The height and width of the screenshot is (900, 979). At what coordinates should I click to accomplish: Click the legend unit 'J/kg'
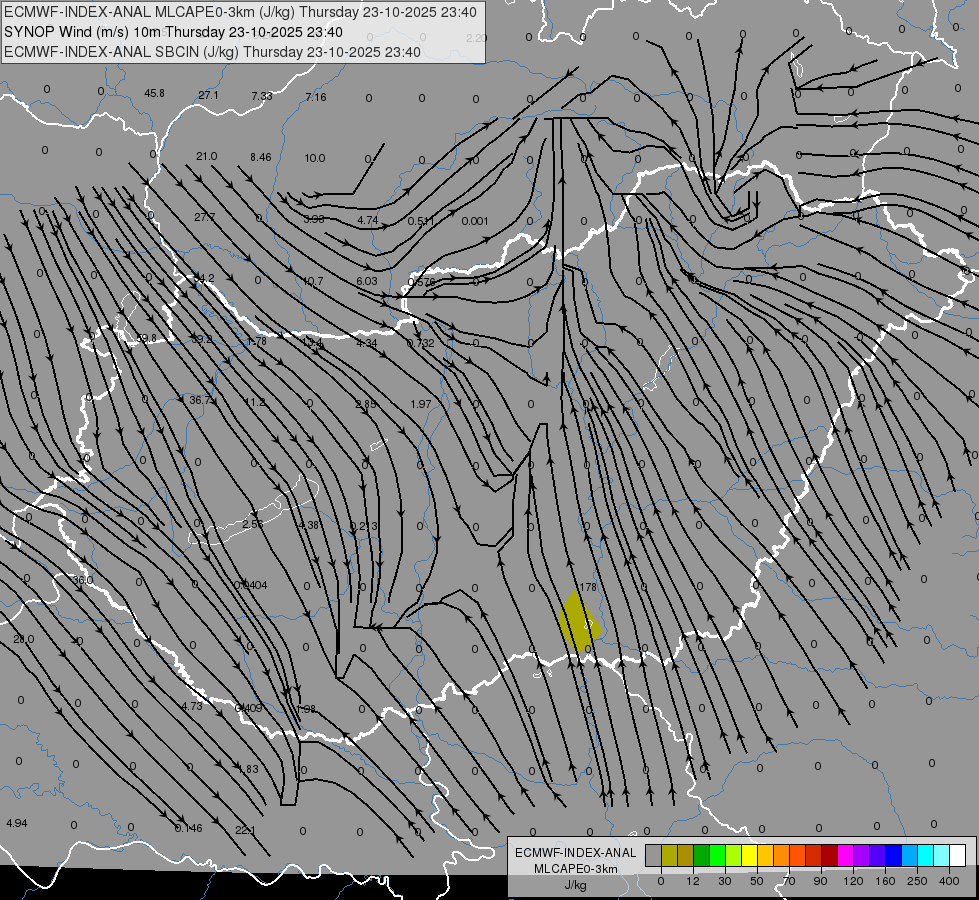tap(576, 885)
